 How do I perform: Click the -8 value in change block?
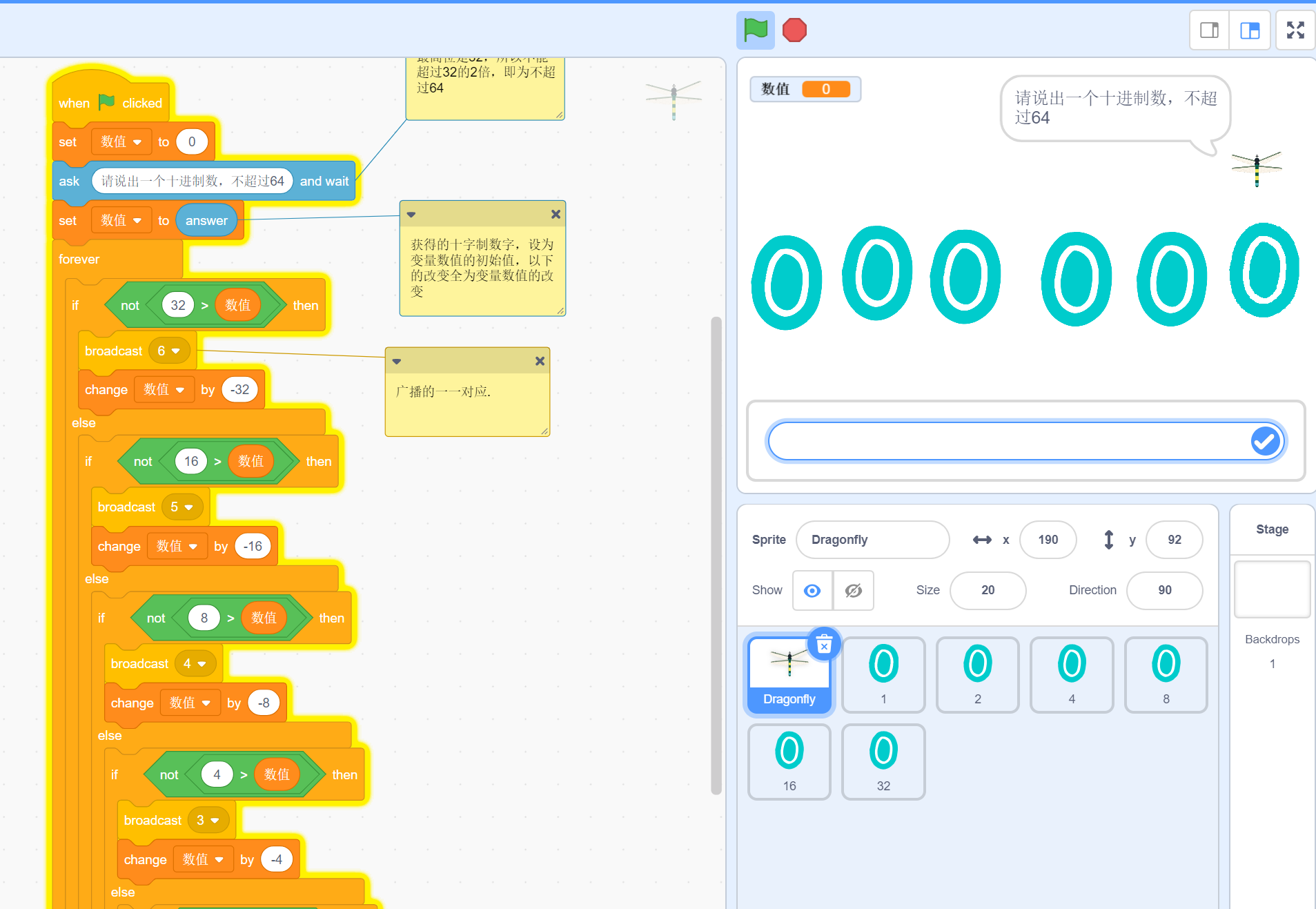click(264, 703)
